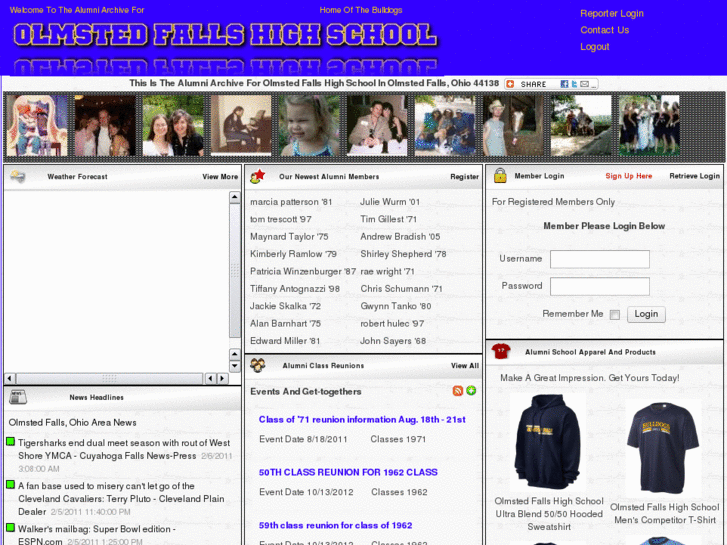The image size is (727, 545).
Task: Click the Member Login padlock icon
Action: click(x=500, y=175)
